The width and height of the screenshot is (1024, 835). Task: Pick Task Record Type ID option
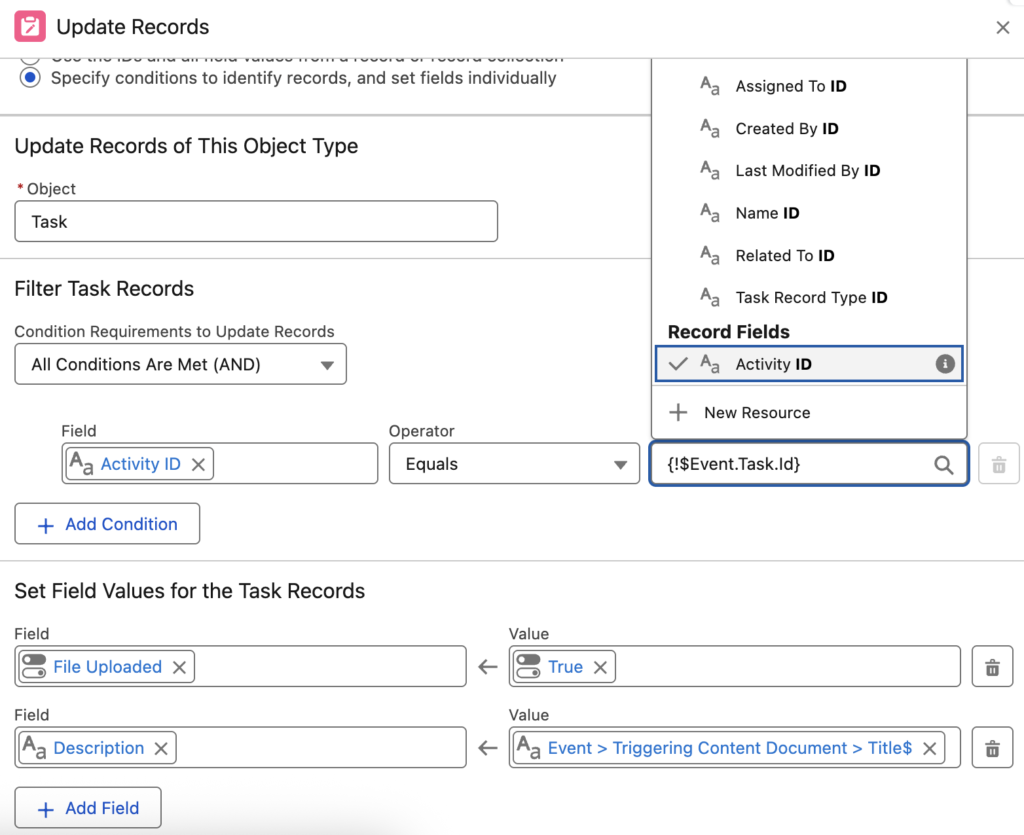point(810,297)
